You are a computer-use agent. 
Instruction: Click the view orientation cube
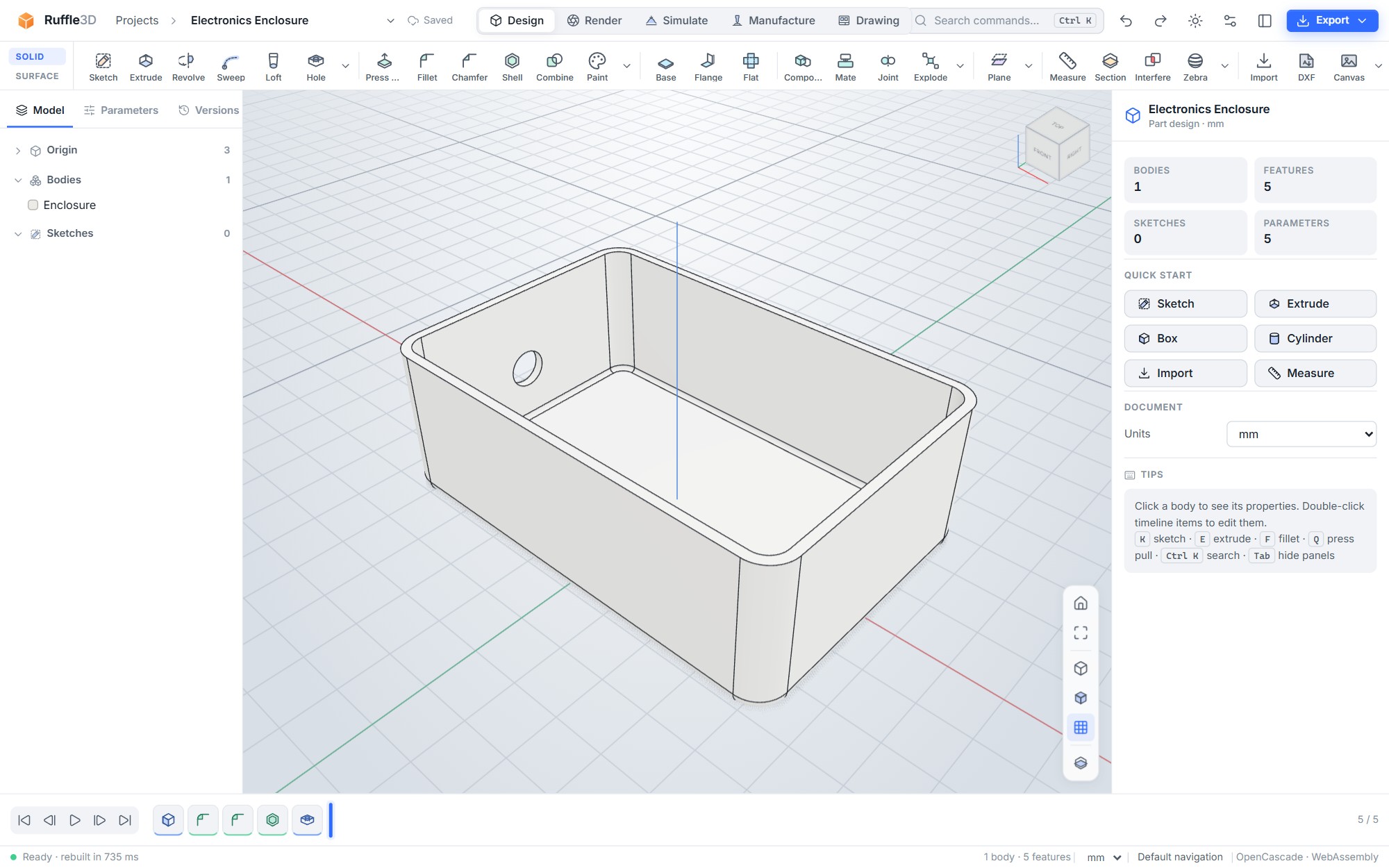pyautogui.click(x=1057, y=144)
